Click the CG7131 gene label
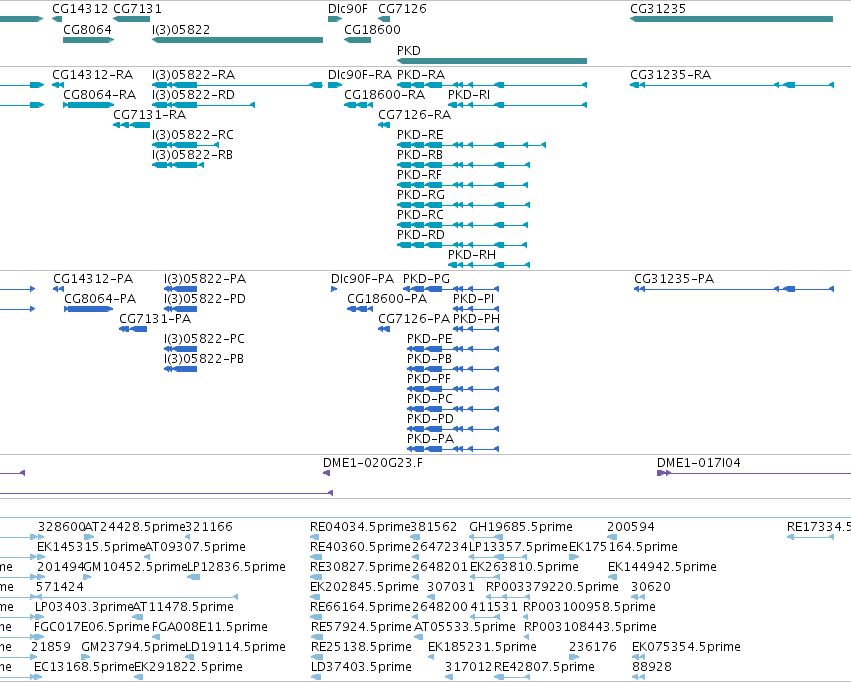Viewport: 851px width, 682px height. pos(137,9)
